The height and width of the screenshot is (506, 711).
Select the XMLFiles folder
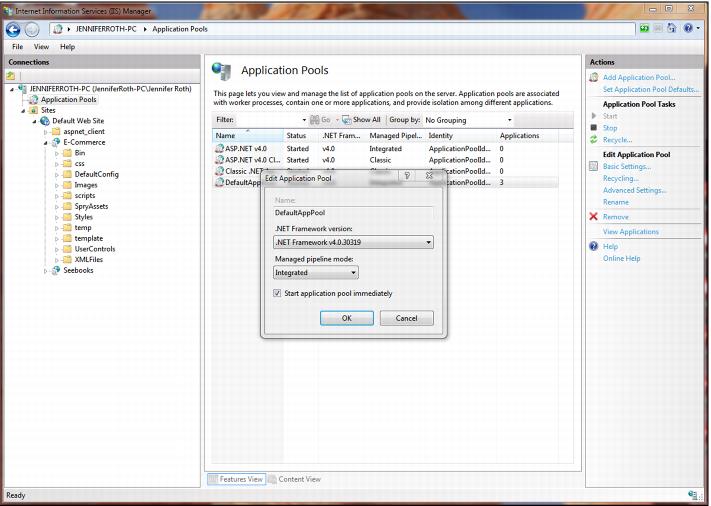tap(88, 260)
